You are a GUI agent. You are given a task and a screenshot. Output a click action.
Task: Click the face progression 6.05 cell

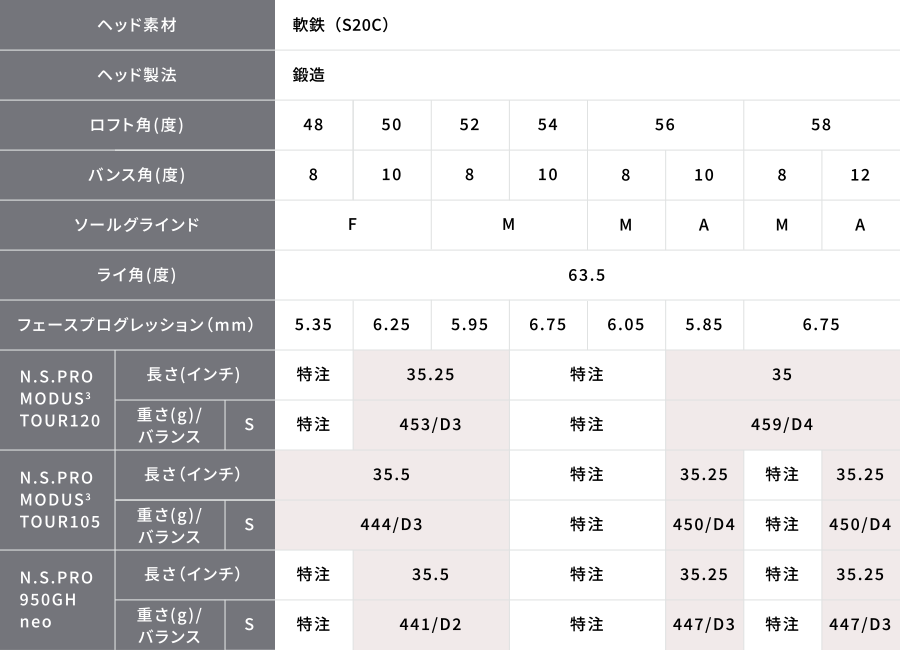(626, 324)
